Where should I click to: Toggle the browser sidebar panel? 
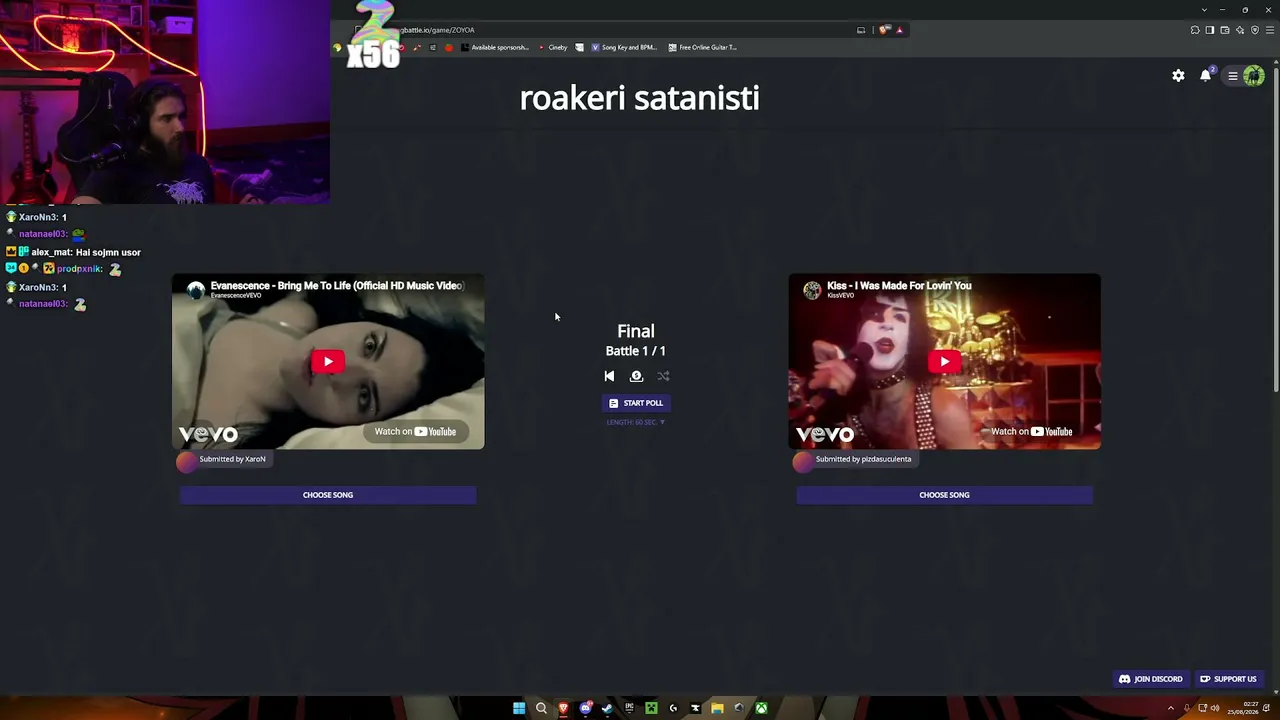1210,30
